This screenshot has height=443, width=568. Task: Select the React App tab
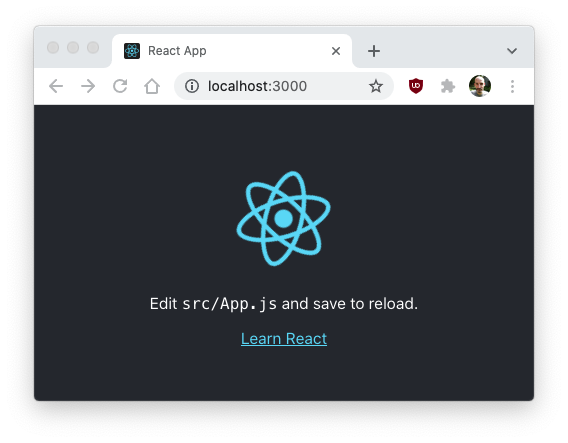point(232,51)
